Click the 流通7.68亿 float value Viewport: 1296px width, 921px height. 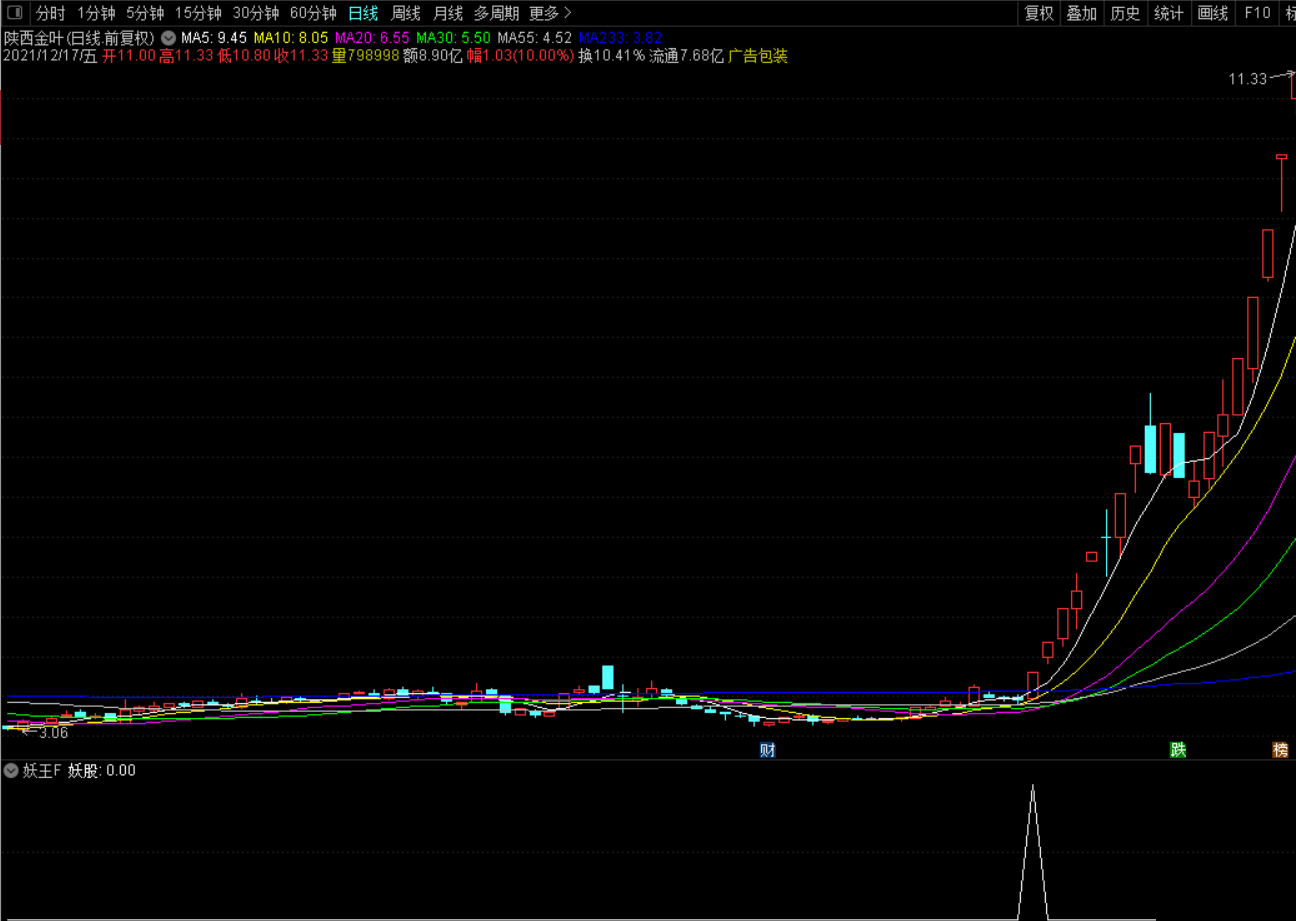click(686, 56)
